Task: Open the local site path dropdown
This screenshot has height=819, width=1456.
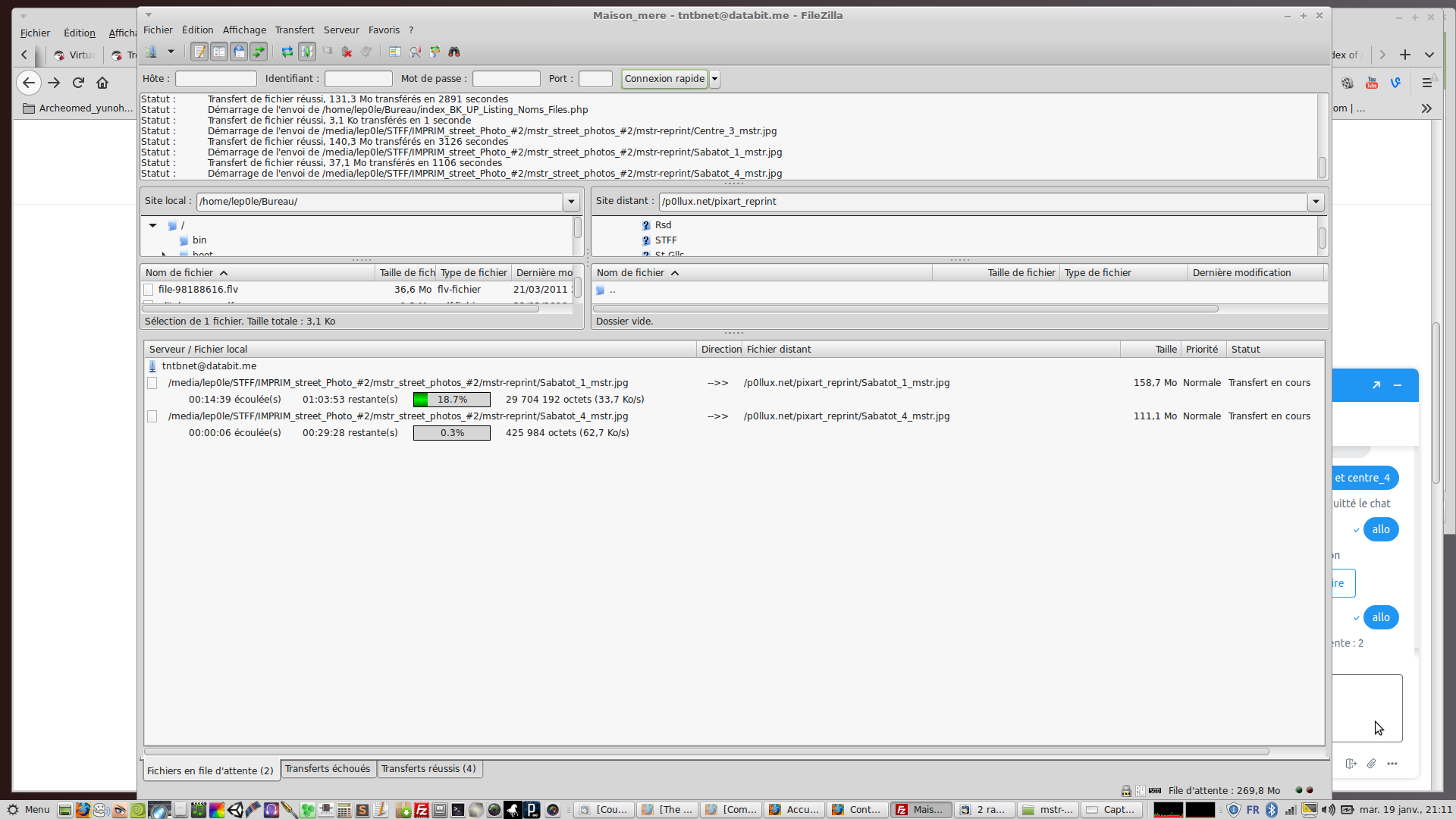Action: click(571, 202)
